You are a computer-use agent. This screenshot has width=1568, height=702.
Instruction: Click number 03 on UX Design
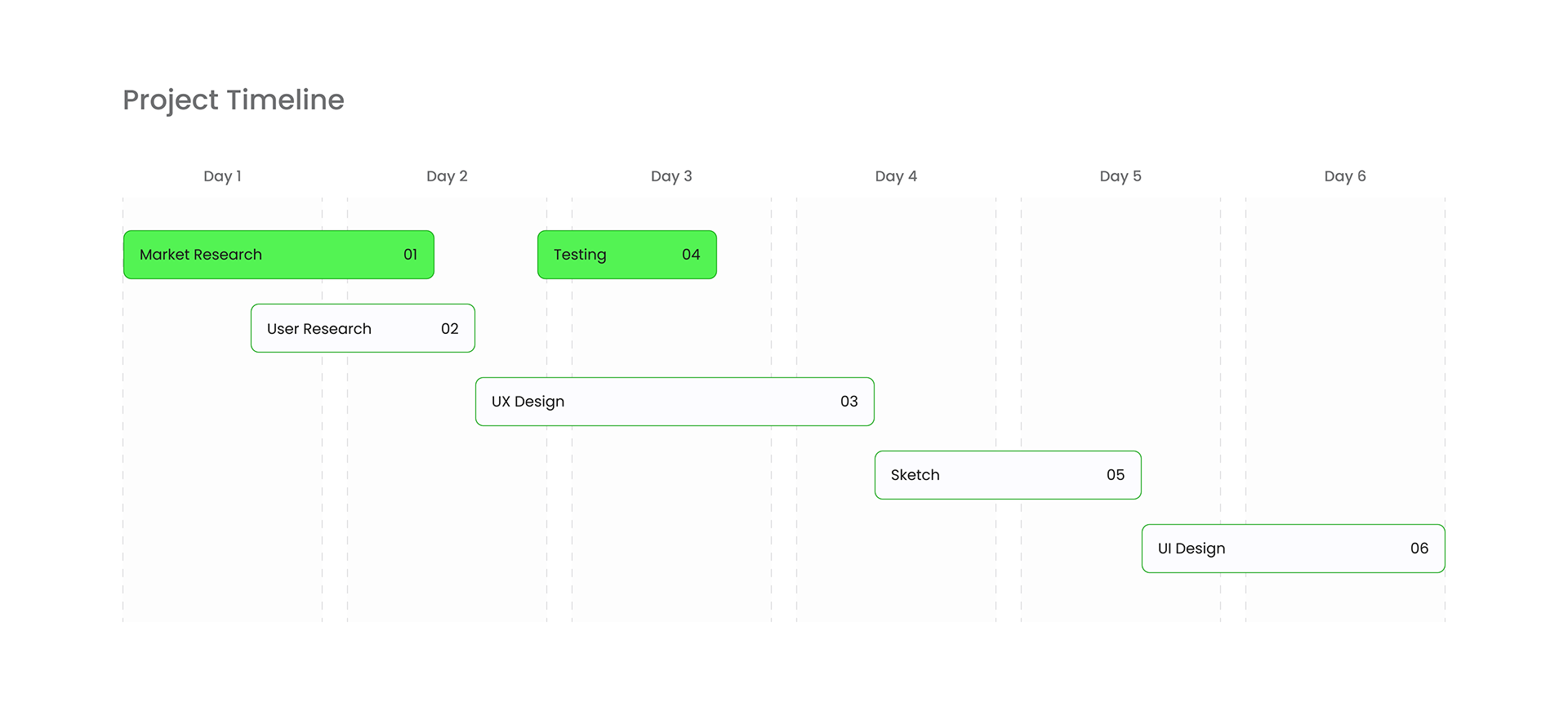click(849, 402)
